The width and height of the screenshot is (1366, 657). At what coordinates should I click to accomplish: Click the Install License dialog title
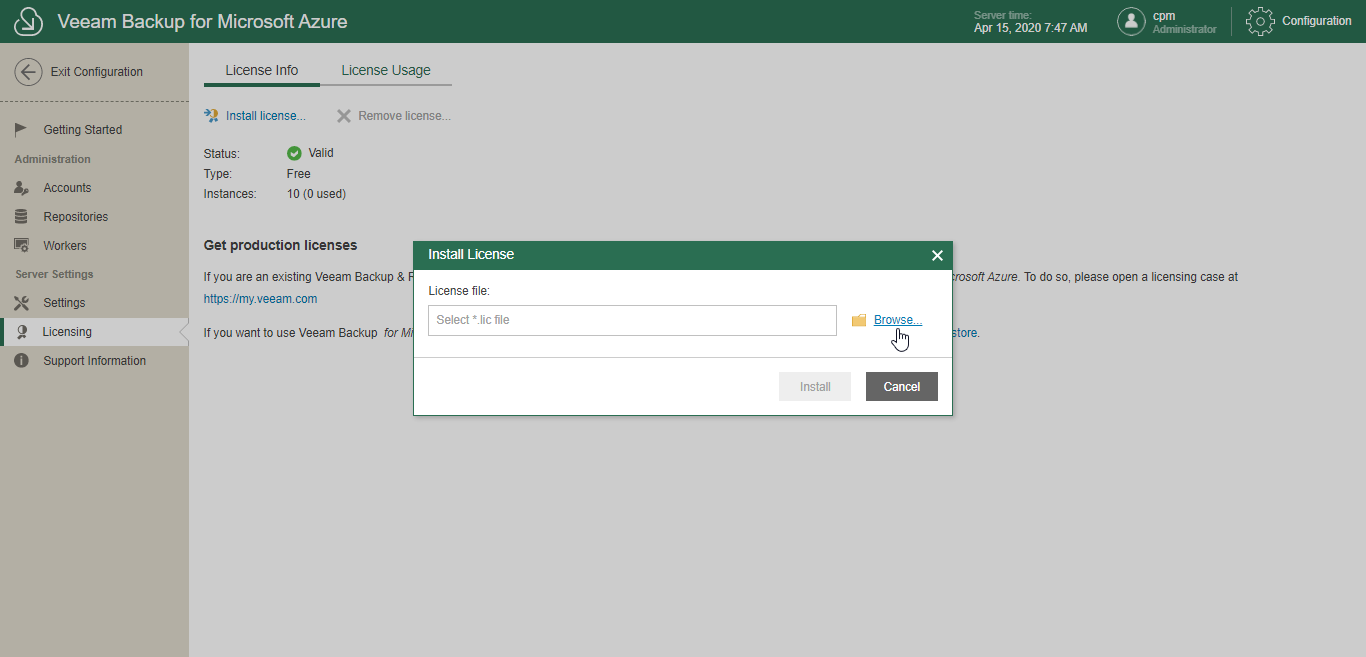pyautogui.click(x=471, y=255)
